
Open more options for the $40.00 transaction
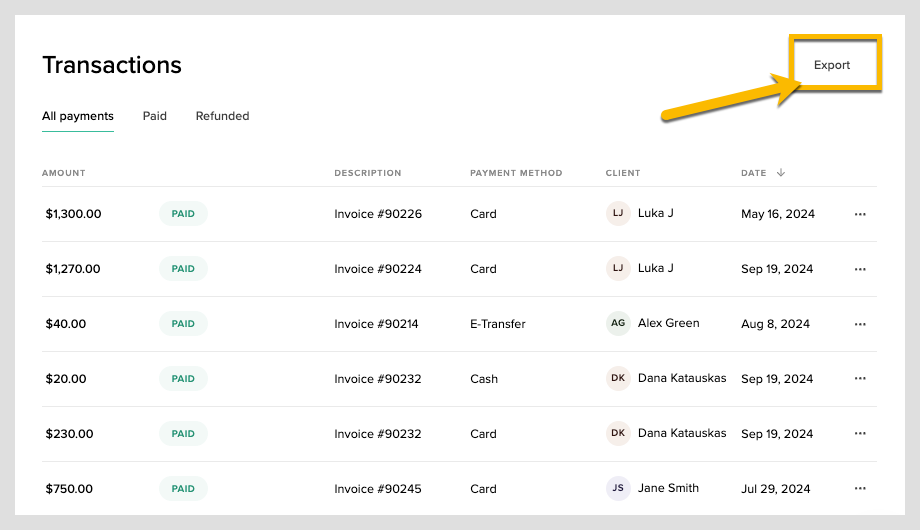860,324
